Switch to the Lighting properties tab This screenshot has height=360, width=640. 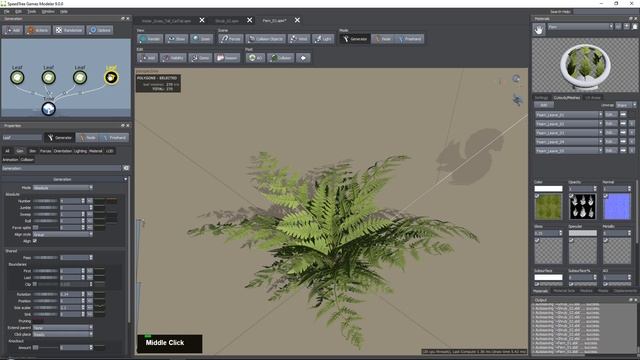coord(80,151)
